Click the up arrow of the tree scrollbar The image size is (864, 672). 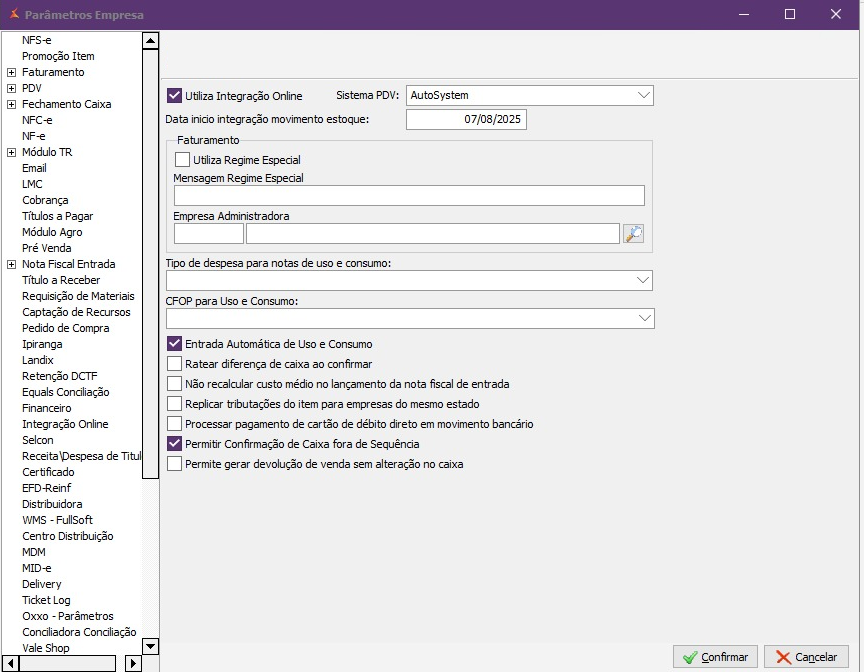(150, 40)
